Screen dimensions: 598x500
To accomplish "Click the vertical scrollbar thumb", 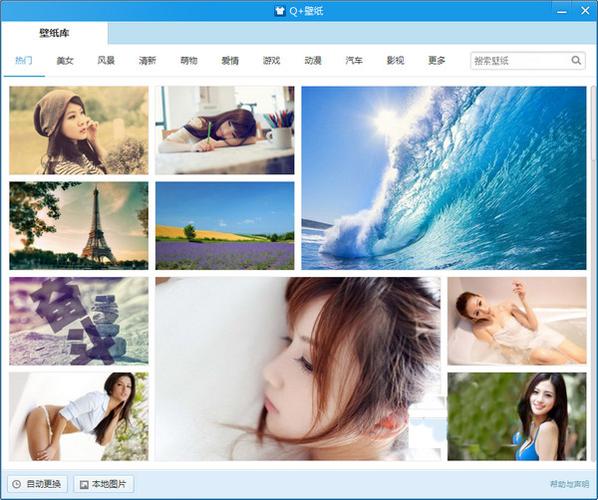I will click(x=593, y=124).
